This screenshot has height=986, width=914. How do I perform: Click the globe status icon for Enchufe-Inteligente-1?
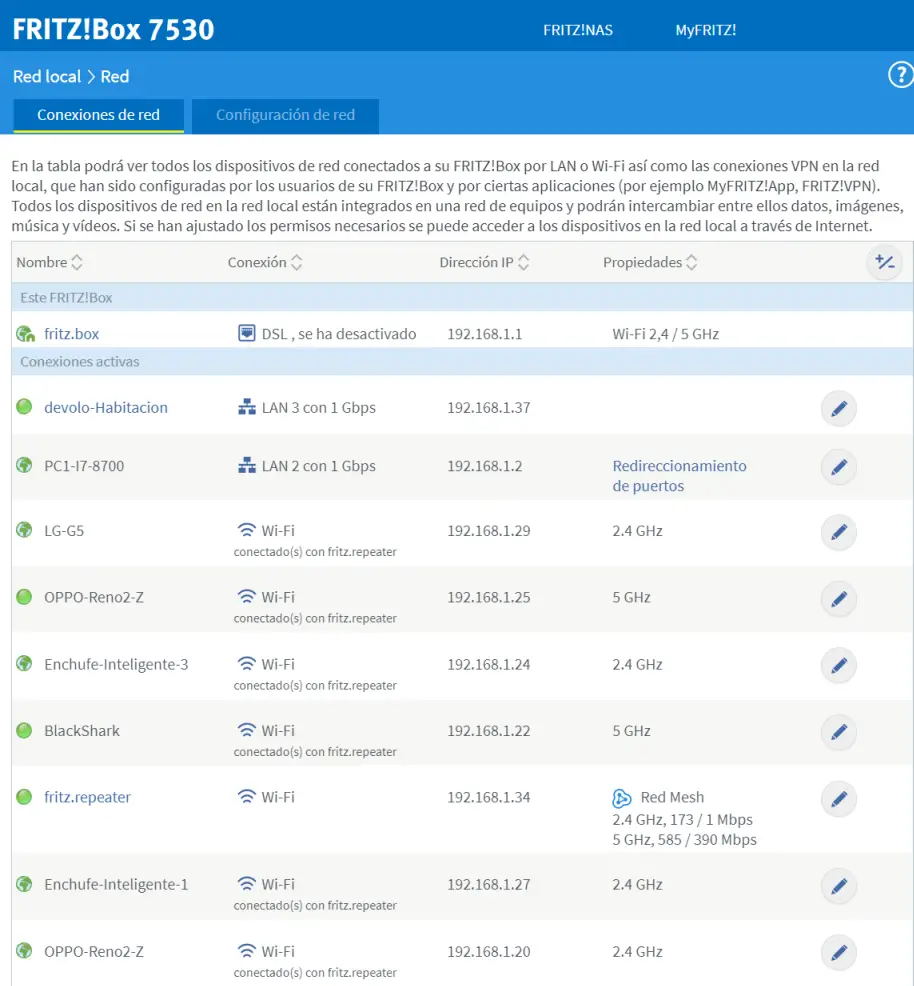[24, 884]
